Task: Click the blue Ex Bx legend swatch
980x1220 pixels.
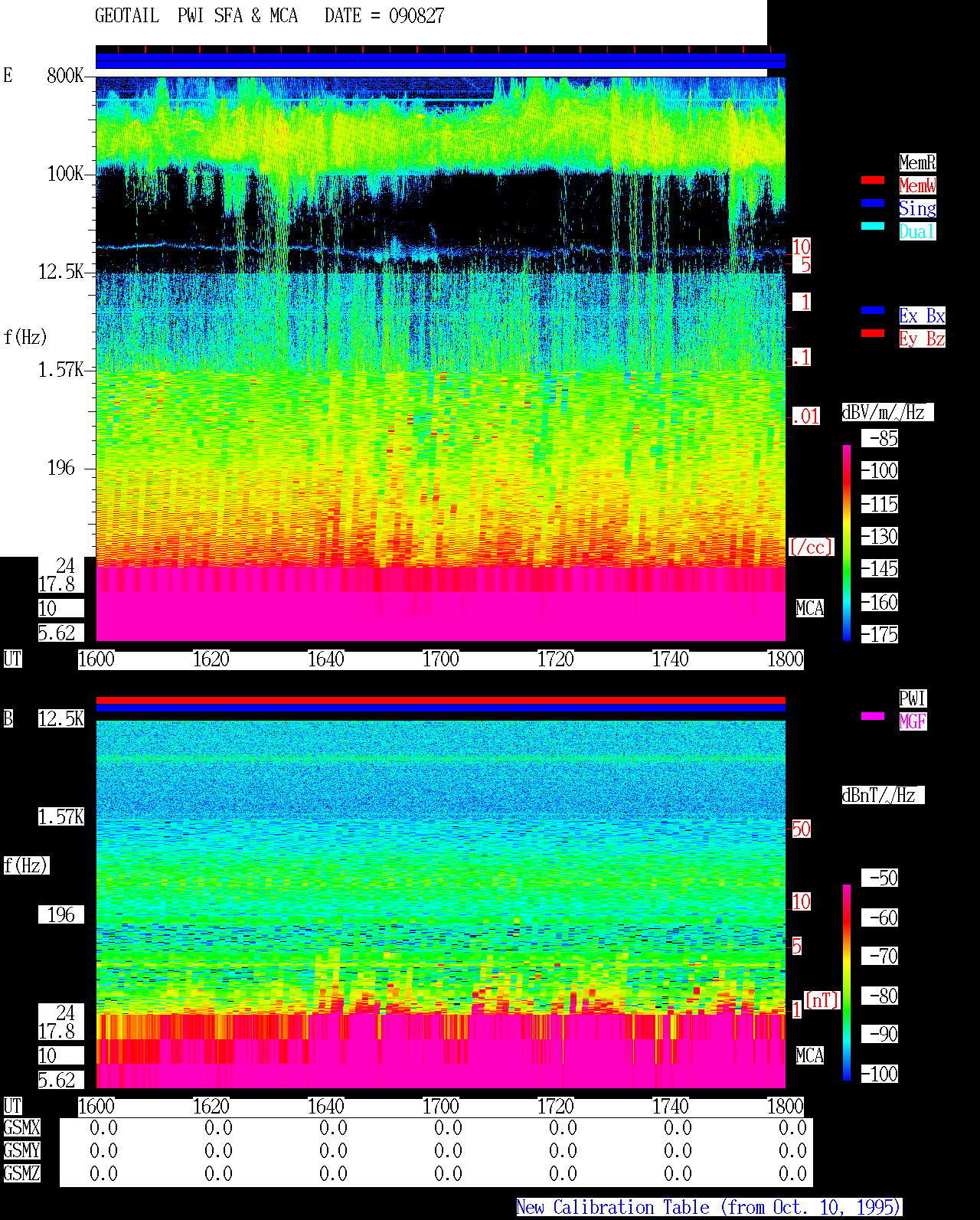Action: pyautogui.click(x=873, y=310)
